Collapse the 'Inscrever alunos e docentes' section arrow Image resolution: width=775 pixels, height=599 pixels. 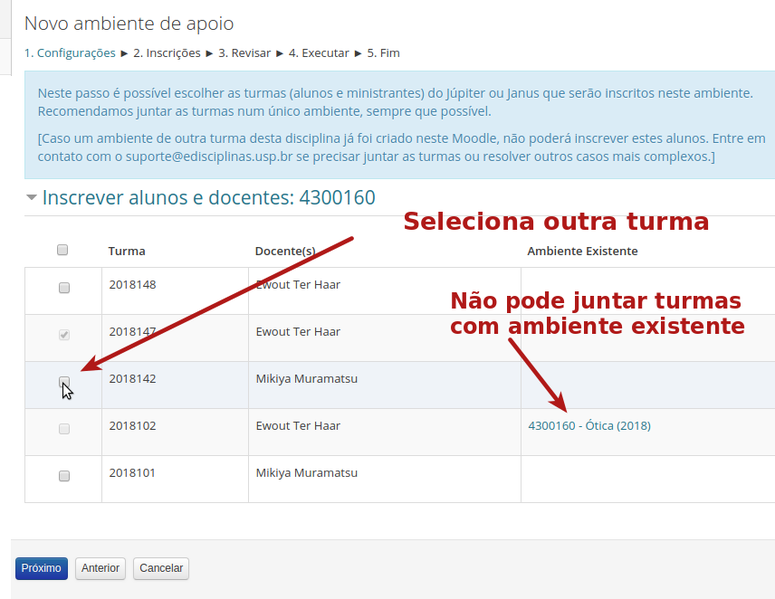pos(31,198)
